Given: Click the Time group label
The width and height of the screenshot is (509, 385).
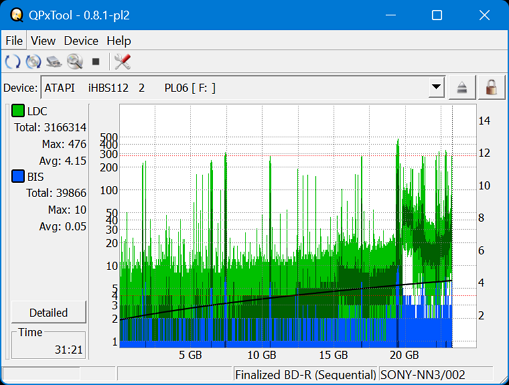Looking at the screenshot, I should [x=30, y=332].
